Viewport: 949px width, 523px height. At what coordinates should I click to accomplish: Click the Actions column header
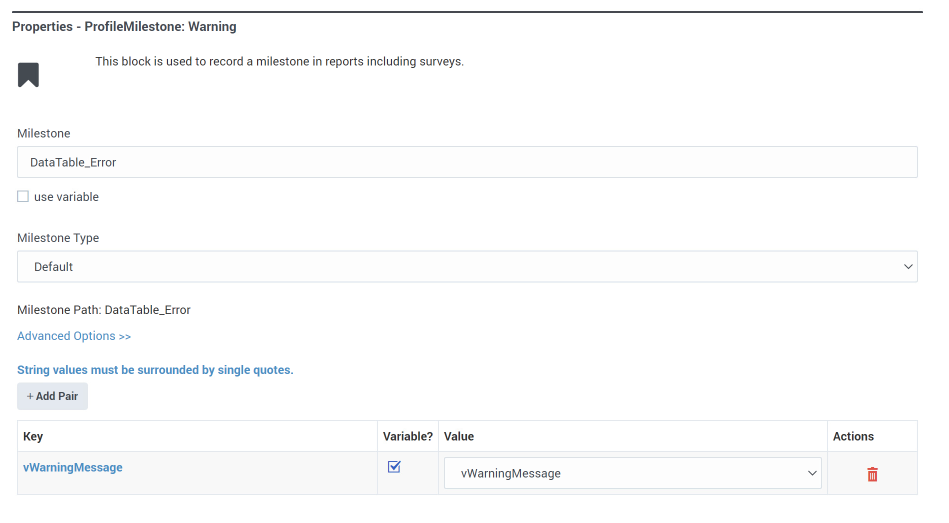(853, 436)
